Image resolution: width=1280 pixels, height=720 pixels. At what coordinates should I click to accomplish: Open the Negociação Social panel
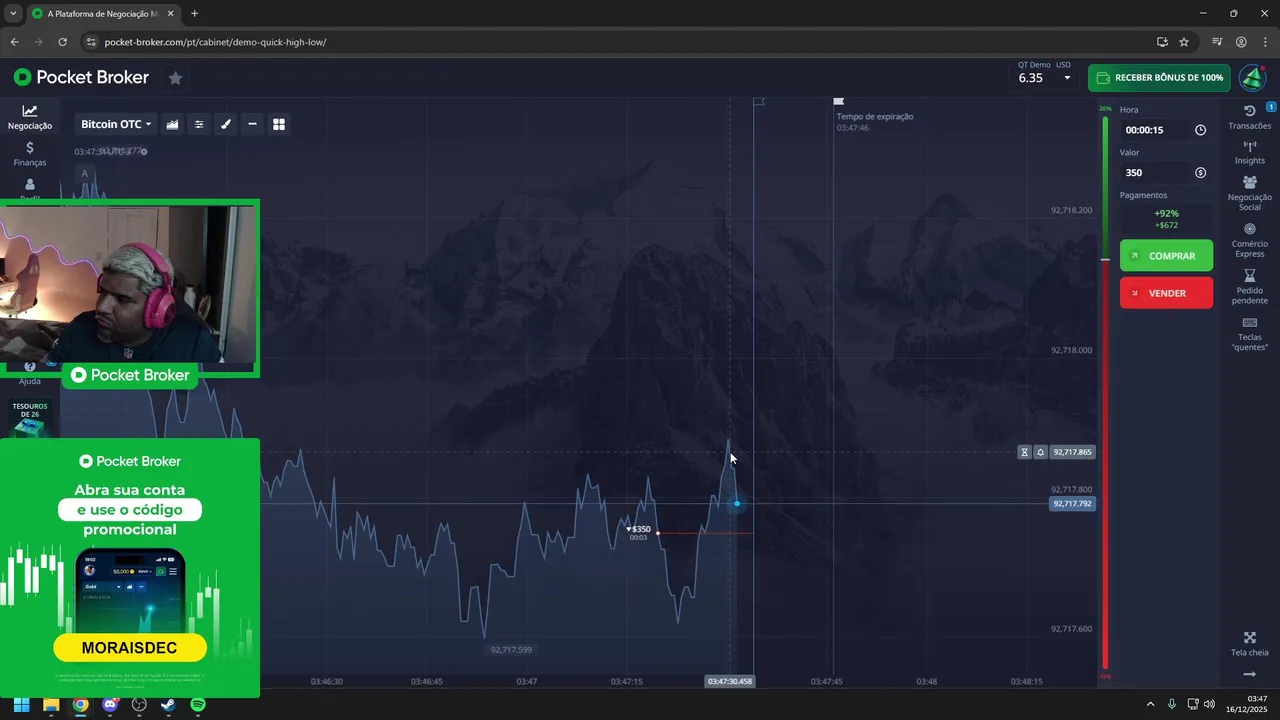pyautogui.click(x=1250, y=193)
